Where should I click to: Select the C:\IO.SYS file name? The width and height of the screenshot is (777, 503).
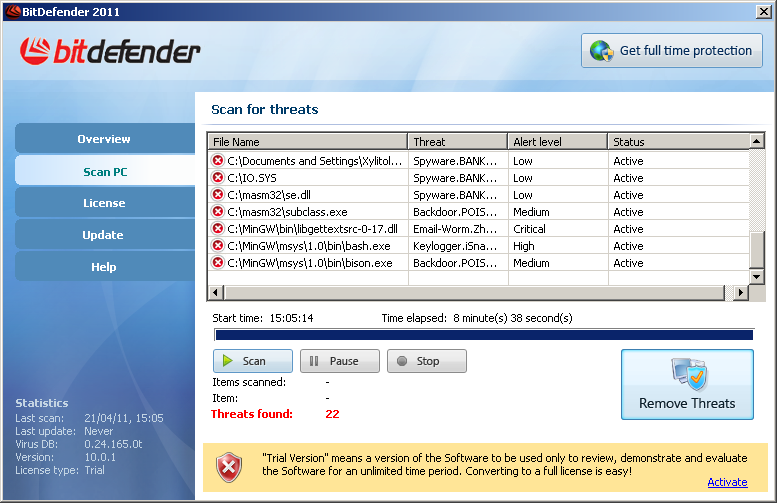[252, 177]
